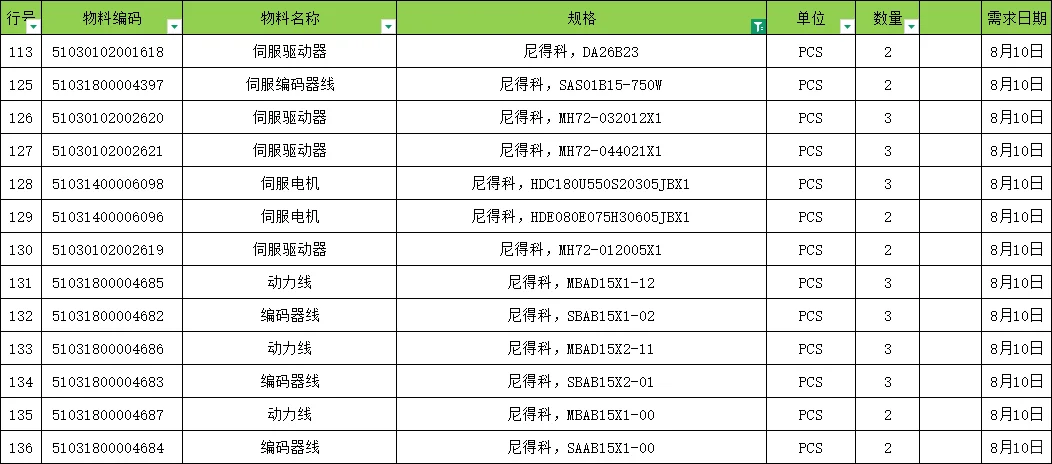Select the 伺服编码器线 name cell
Viewport: 1052px width, 464px height.
tap(289, 84)
